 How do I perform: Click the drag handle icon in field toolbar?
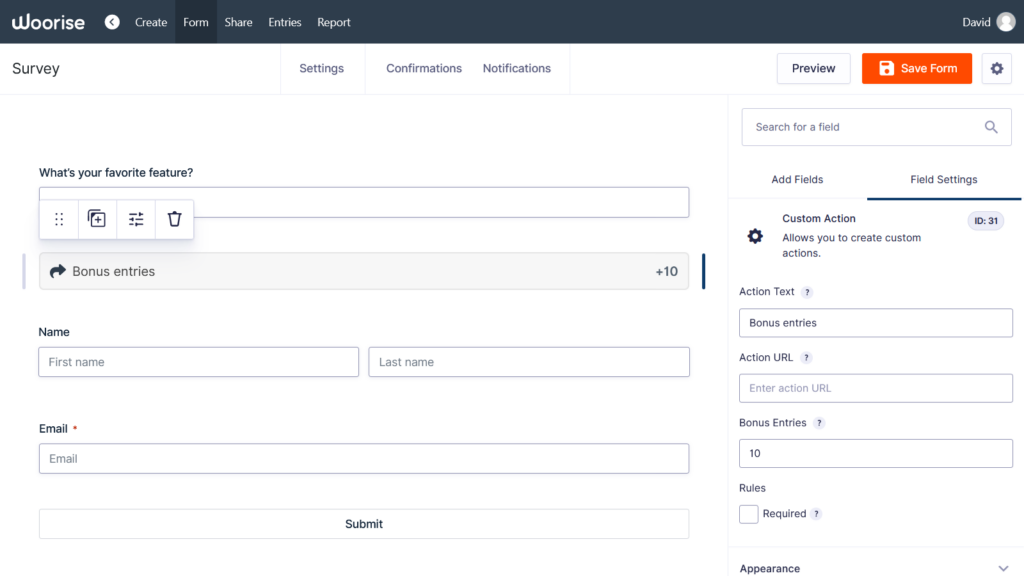tap(59, 219)
